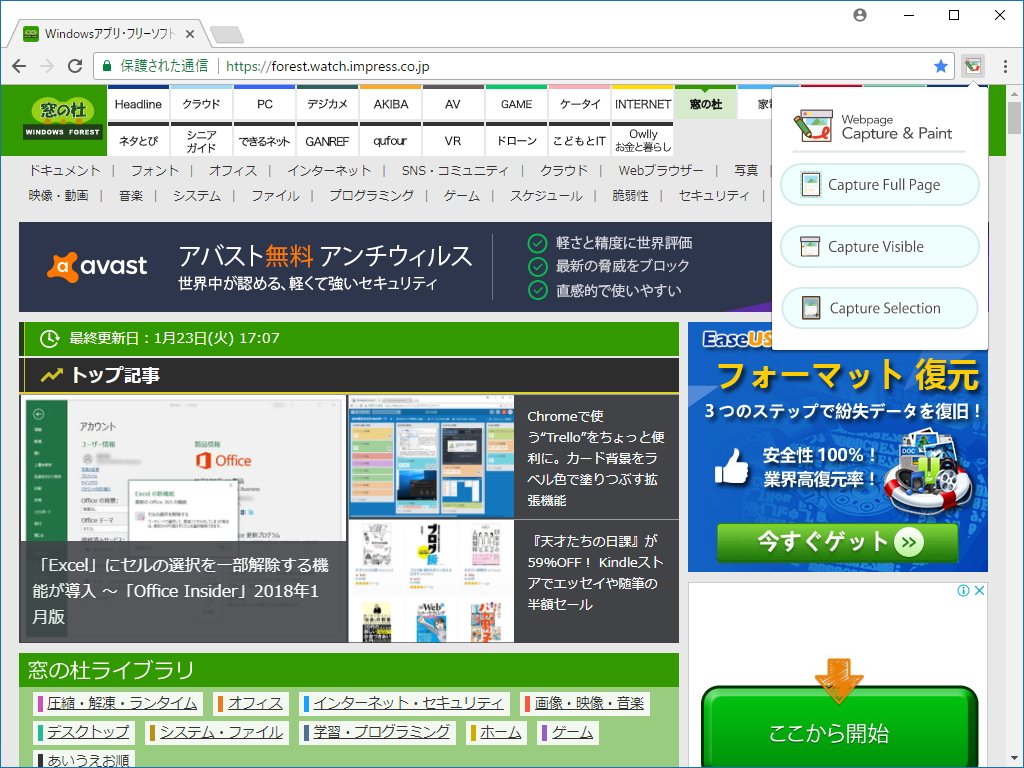This screenshot has width=1024, height=768.
Task: Select Capture Selection in the extension popup
Action: coord(879,308)
